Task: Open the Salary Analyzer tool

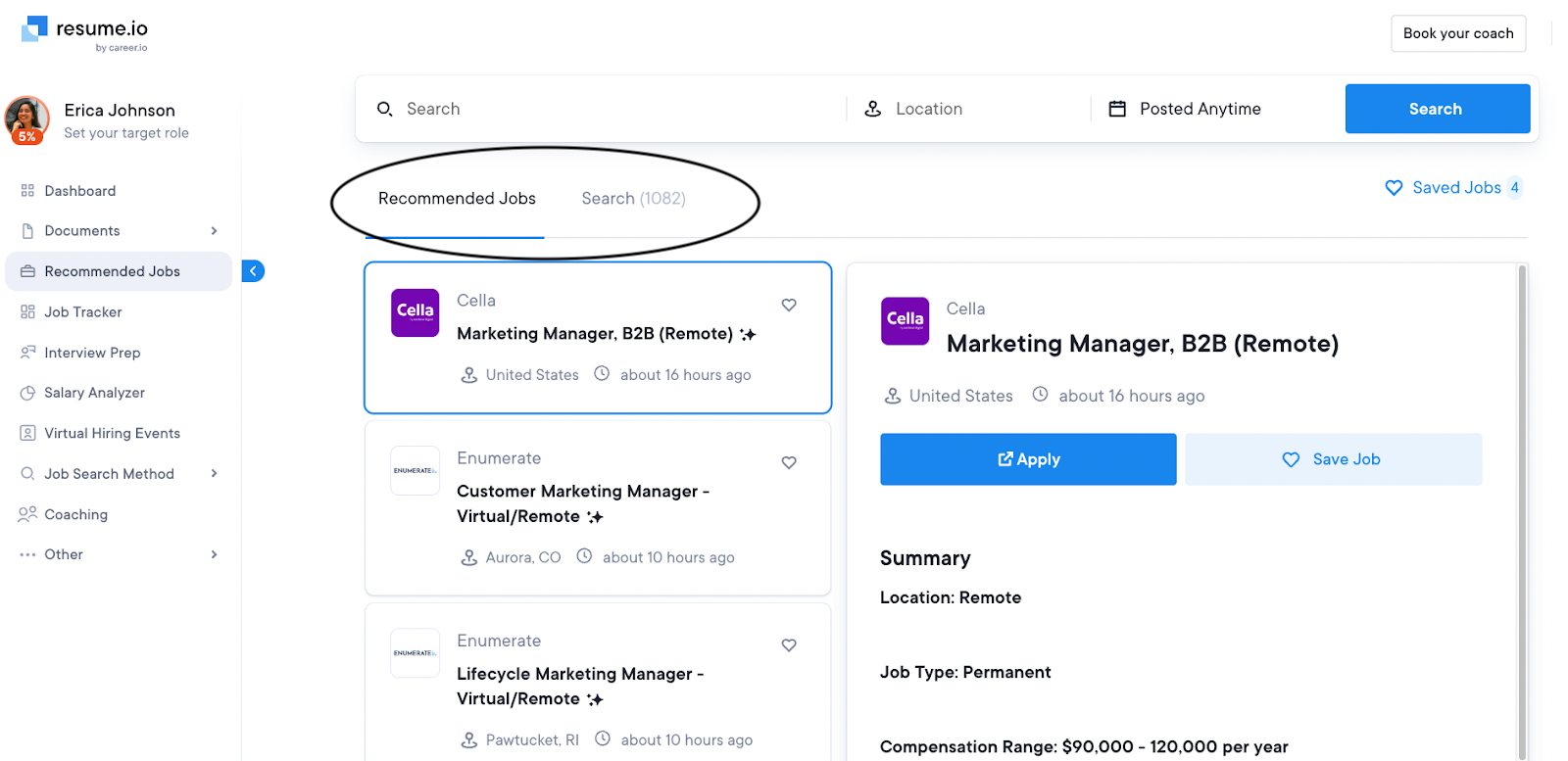Action: (x=94, y=393)
